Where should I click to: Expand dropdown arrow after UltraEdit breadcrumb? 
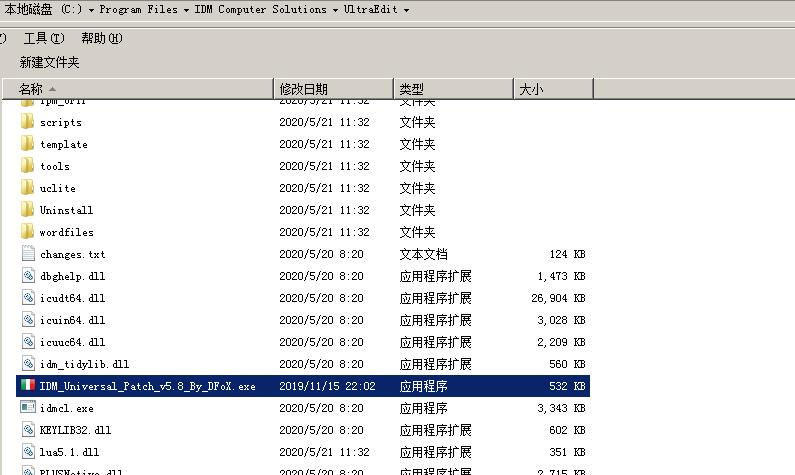pos(406,10)
